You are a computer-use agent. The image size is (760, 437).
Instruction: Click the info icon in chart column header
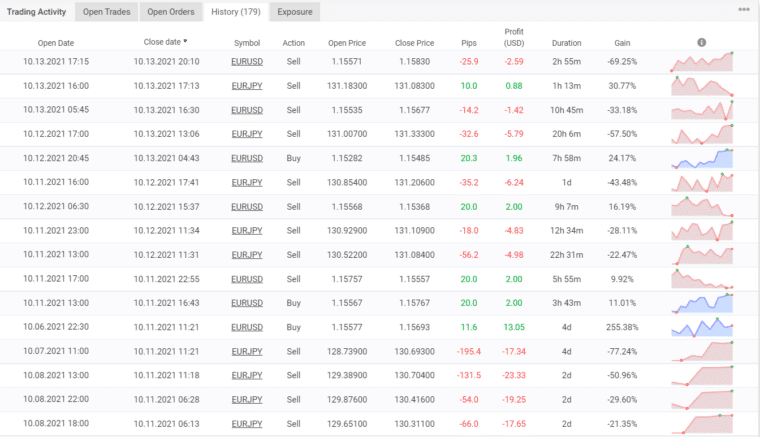(701, 43)
